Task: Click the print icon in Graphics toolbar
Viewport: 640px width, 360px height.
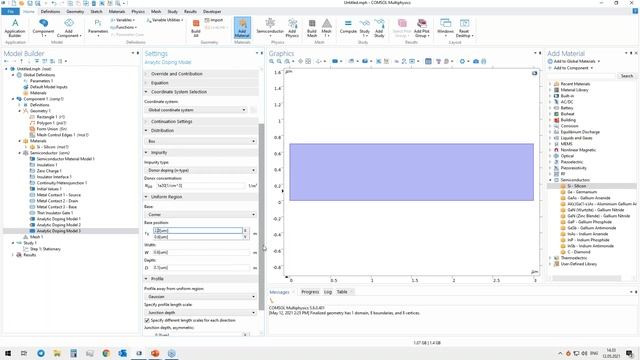Action: (x=484, y=61)
